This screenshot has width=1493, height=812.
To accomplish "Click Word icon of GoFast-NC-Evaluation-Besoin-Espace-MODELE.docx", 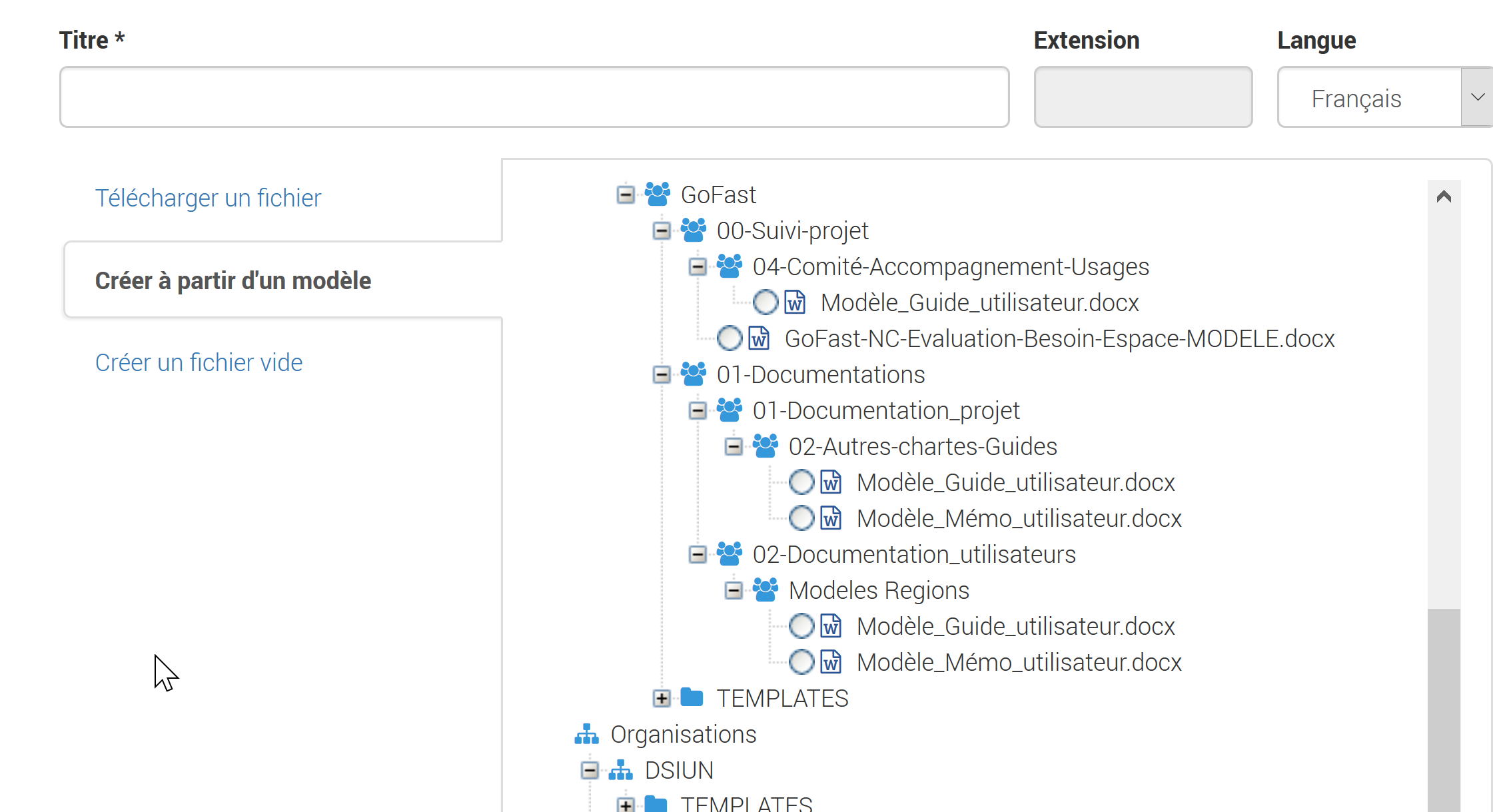I will [x=759, y=338].
